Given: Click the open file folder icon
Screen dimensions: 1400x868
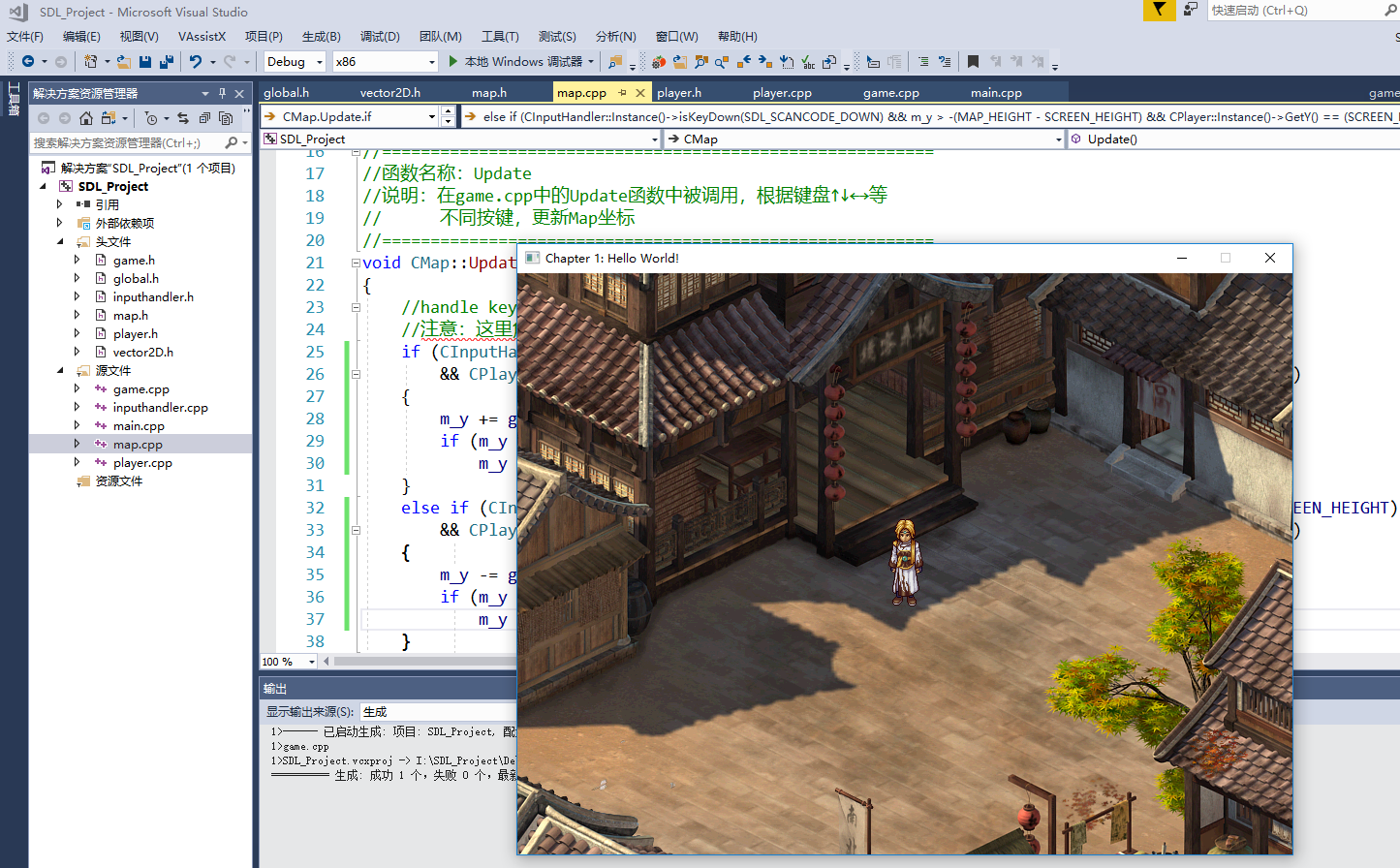Looking at the screenshot, I should 124,62.
